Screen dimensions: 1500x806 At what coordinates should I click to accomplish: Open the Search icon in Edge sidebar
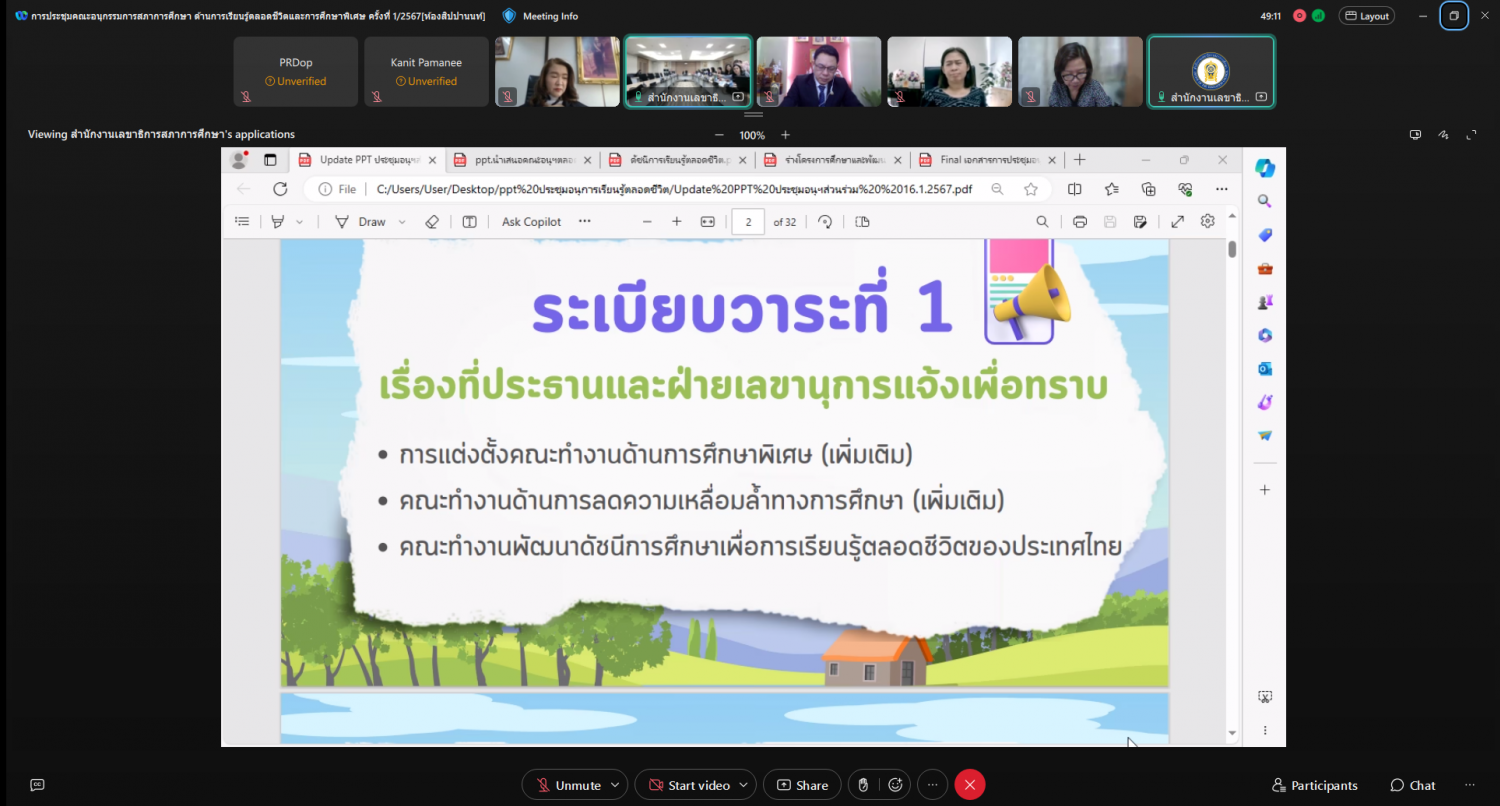point(1265,201)
